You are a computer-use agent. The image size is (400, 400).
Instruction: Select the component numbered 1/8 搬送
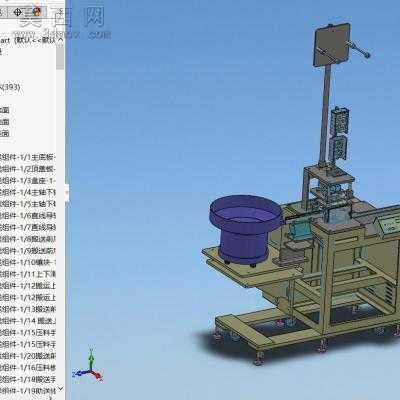(28, 239)
